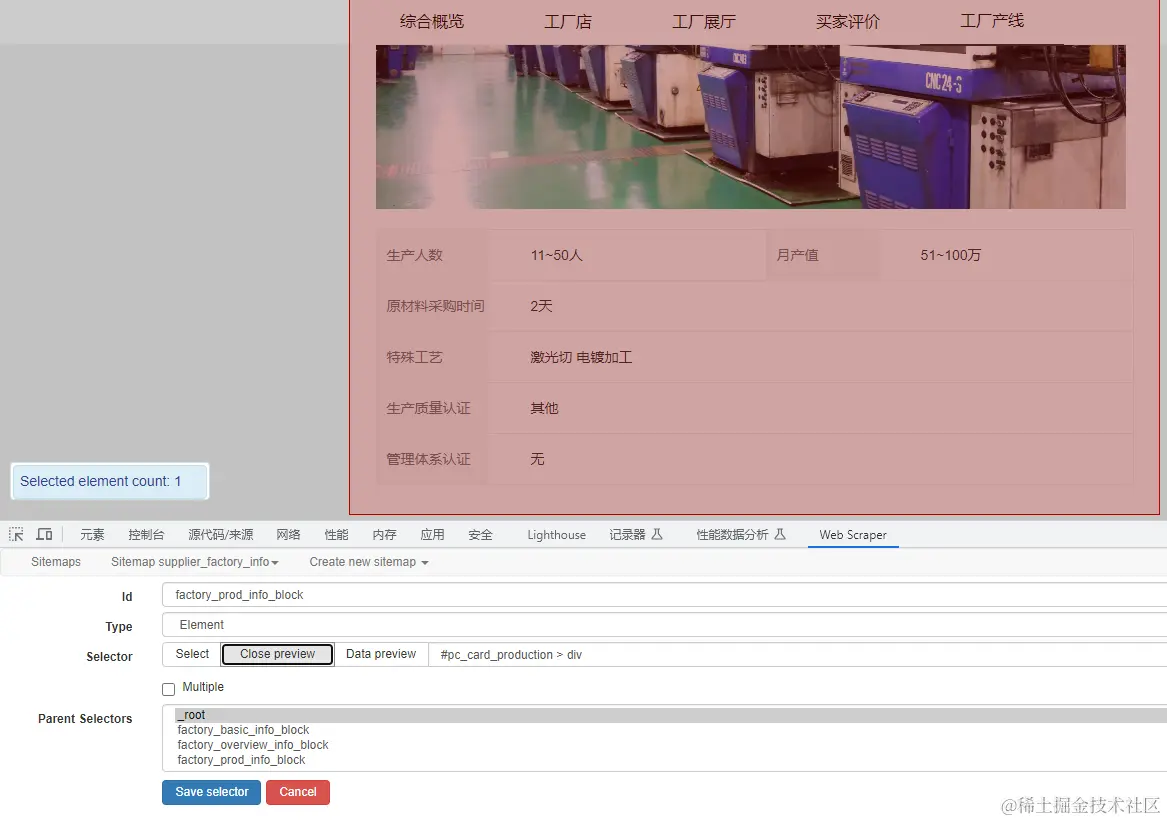Cancel the selector edit
The height and width of the screenshot is (822, 1167).
(298, 792)
